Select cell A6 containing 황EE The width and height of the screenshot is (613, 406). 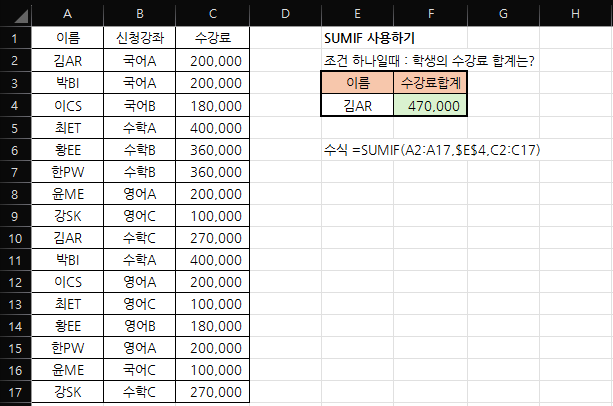point(68,150)
